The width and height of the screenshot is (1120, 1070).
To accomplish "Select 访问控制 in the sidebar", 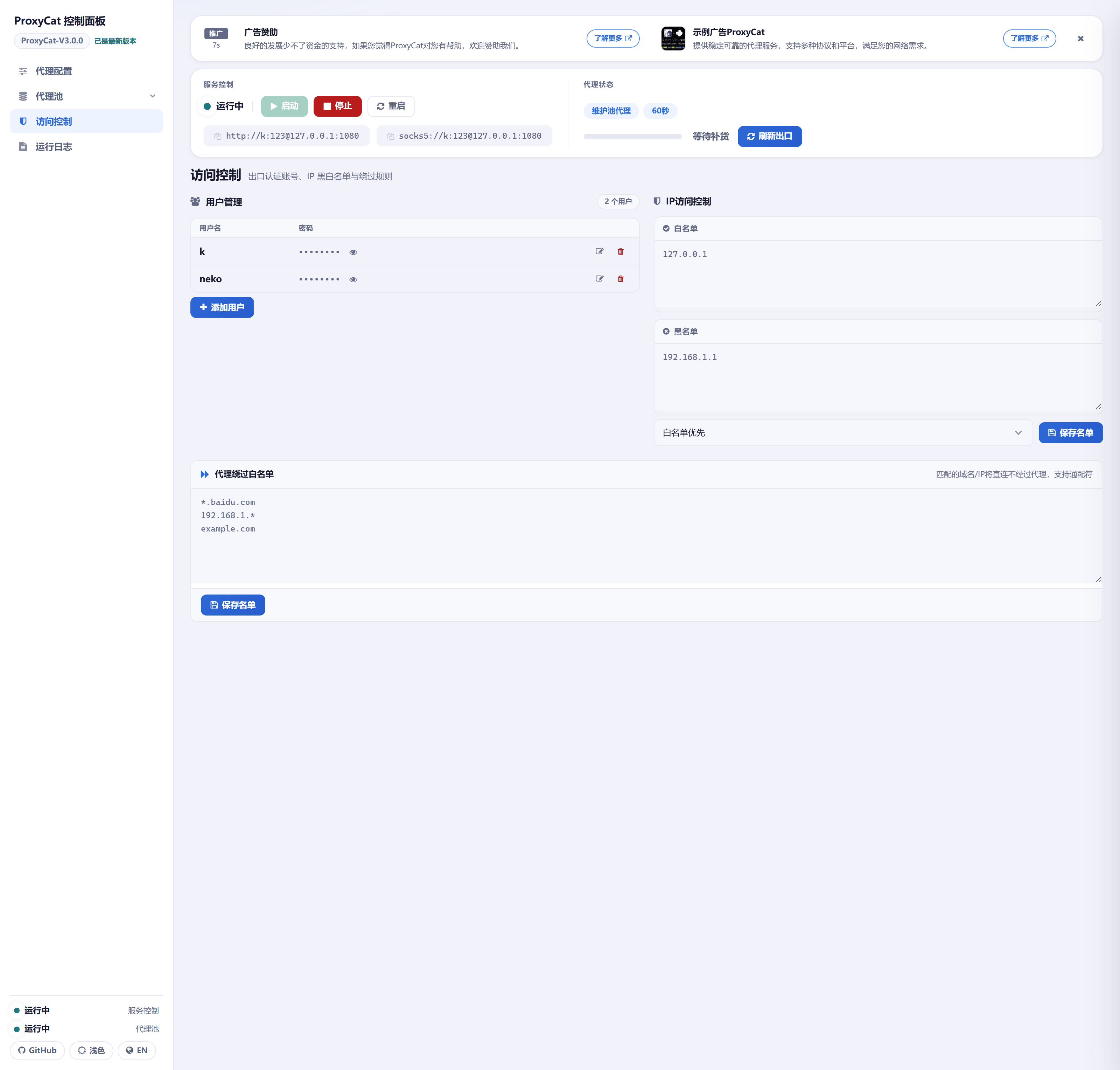I will tap(86, 121).
